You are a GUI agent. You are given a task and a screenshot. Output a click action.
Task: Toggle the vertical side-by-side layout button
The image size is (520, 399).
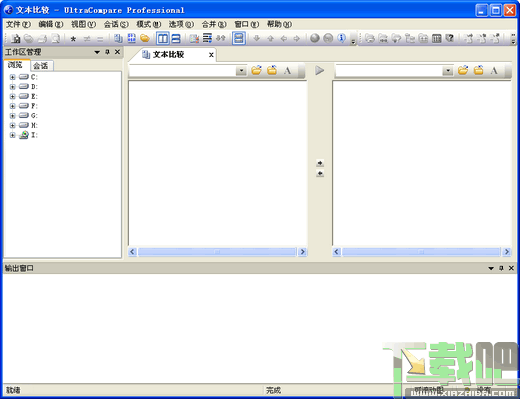click(x=163, y=39)
